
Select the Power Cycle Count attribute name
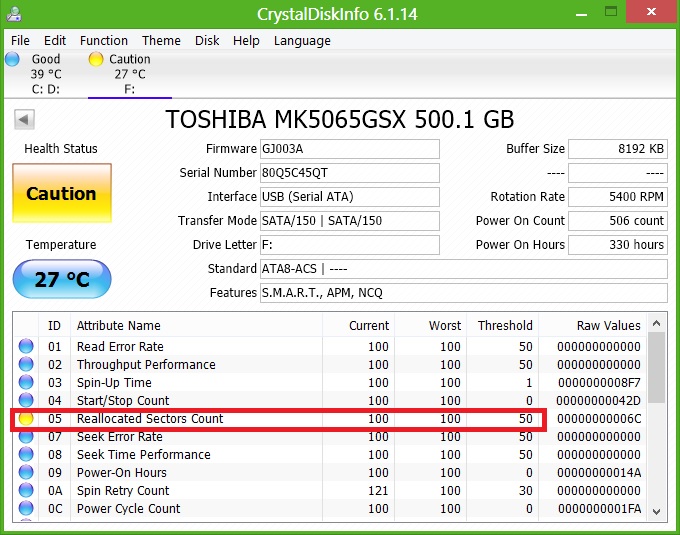(x=128, y=508)
